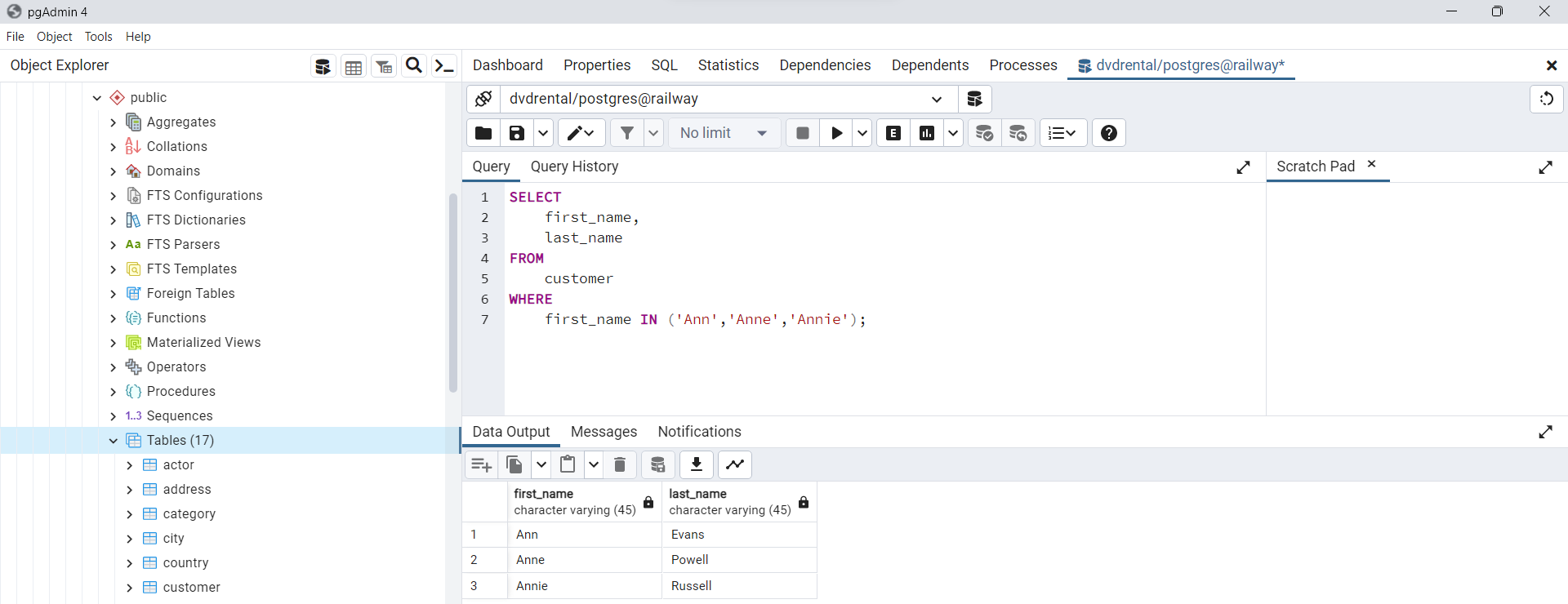
Task: Click the Rollback transaction icon
Action: pos(1018,133)
